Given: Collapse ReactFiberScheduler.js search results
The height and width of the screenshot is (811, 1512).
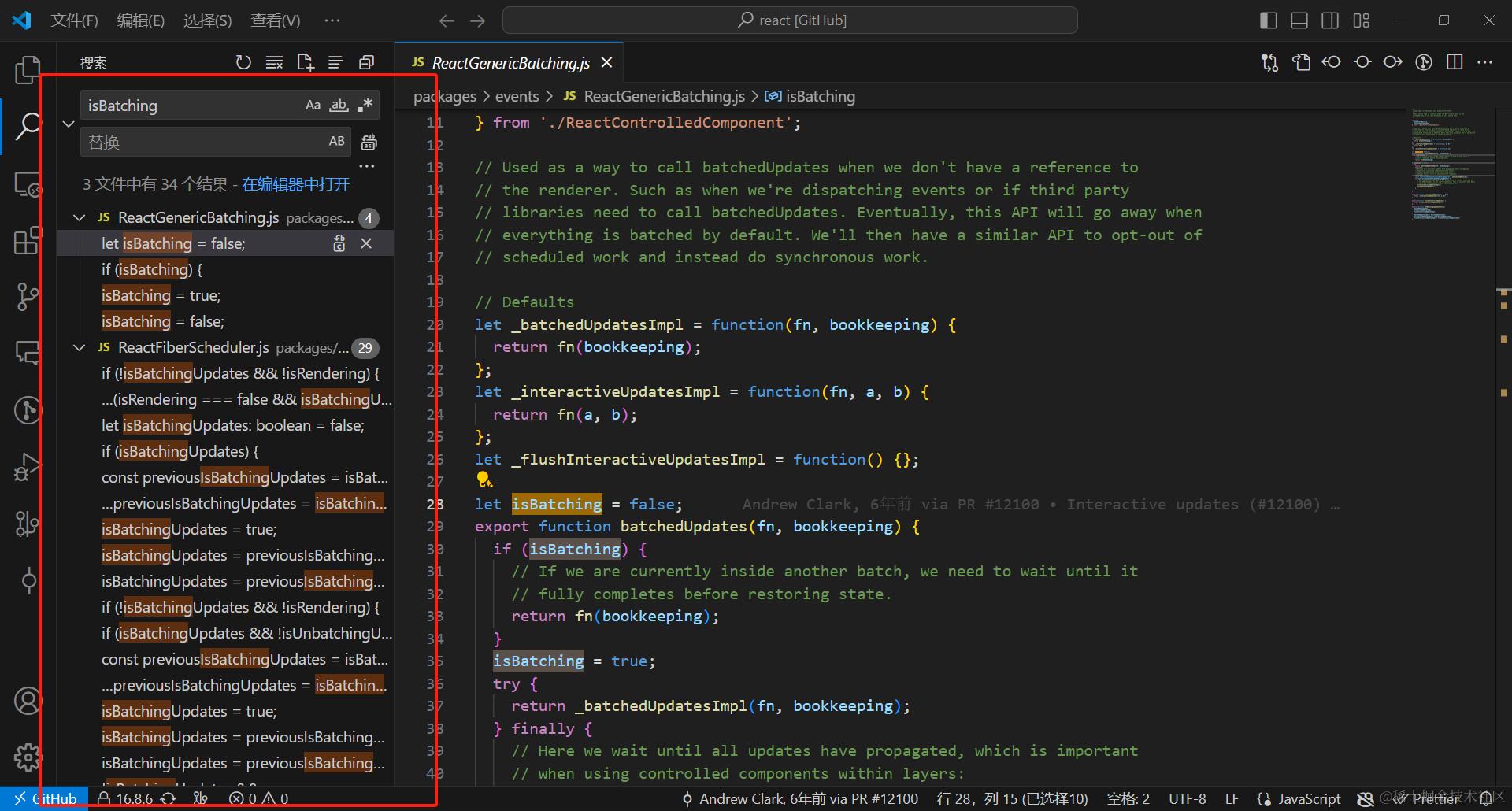Looking at the screenshot, I should tap(80, 347).
